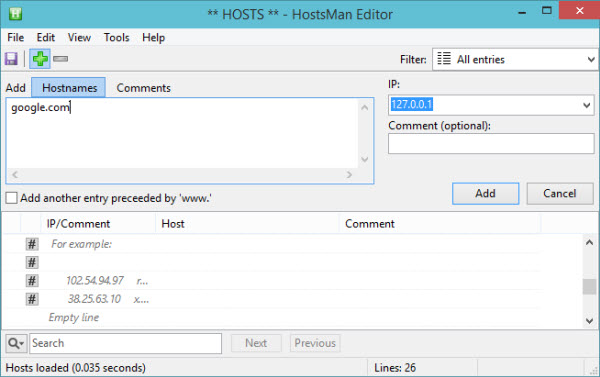Click the 'Lines: 26' status bar entry
Screen dimensions: 600x377
(395, 368)
